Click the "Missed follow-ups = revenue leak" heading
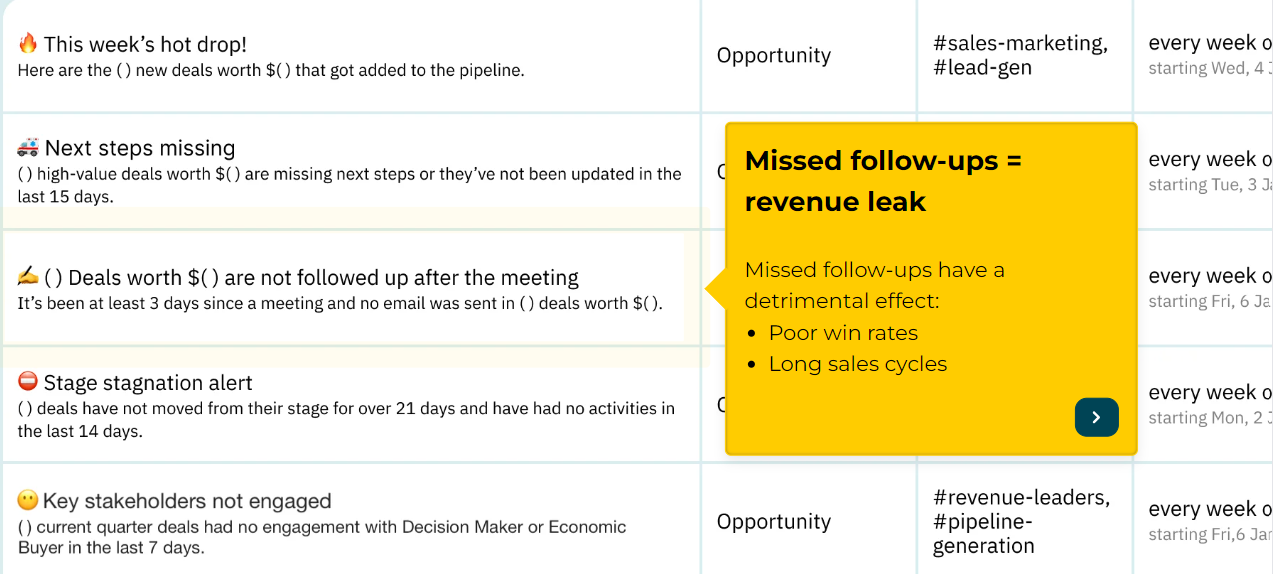The width and height of the screenshot is (1273, 574). point(883,181)
